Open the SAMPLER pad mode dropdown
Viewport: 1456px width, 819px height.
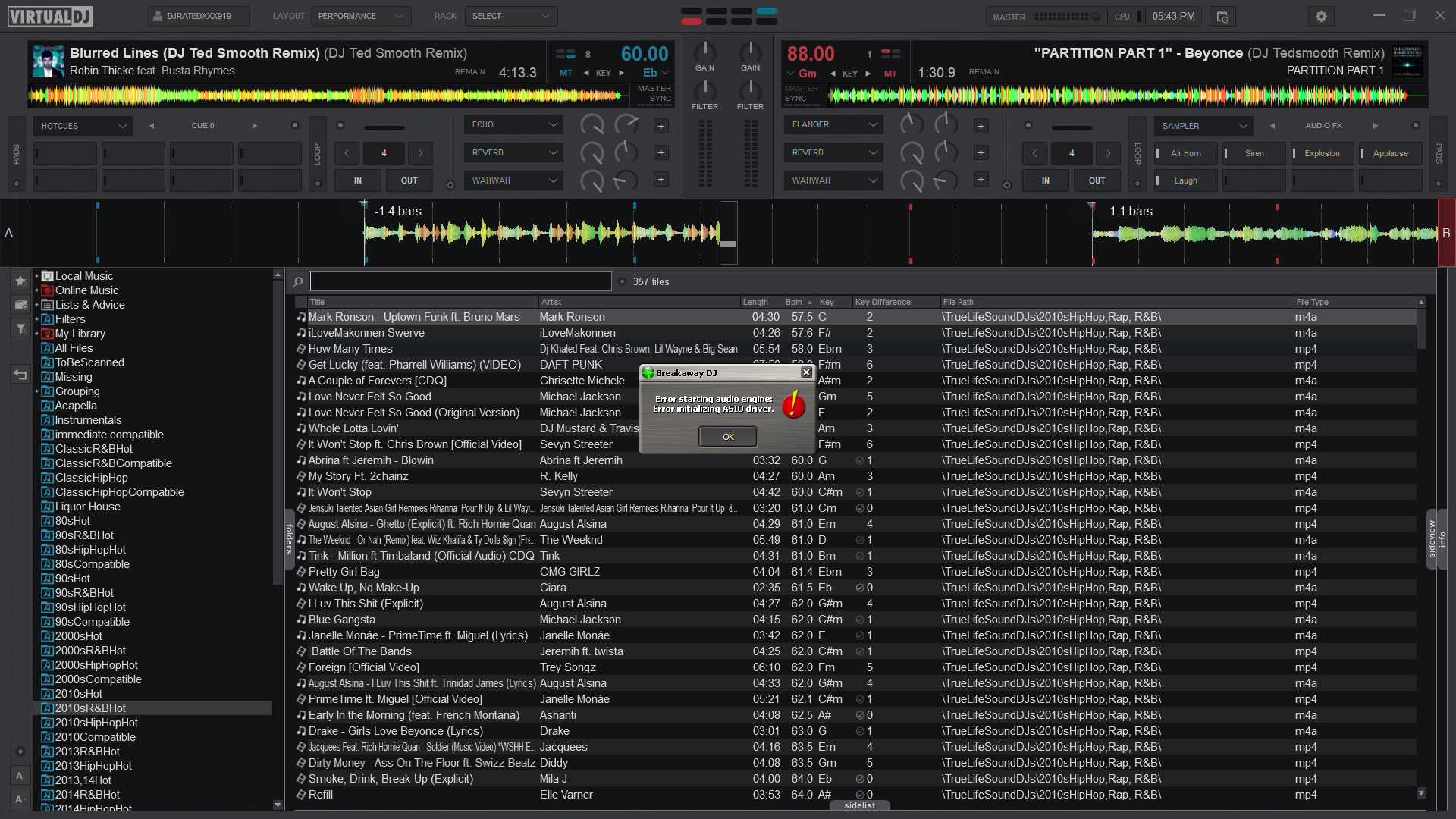tap(1203, 126)
